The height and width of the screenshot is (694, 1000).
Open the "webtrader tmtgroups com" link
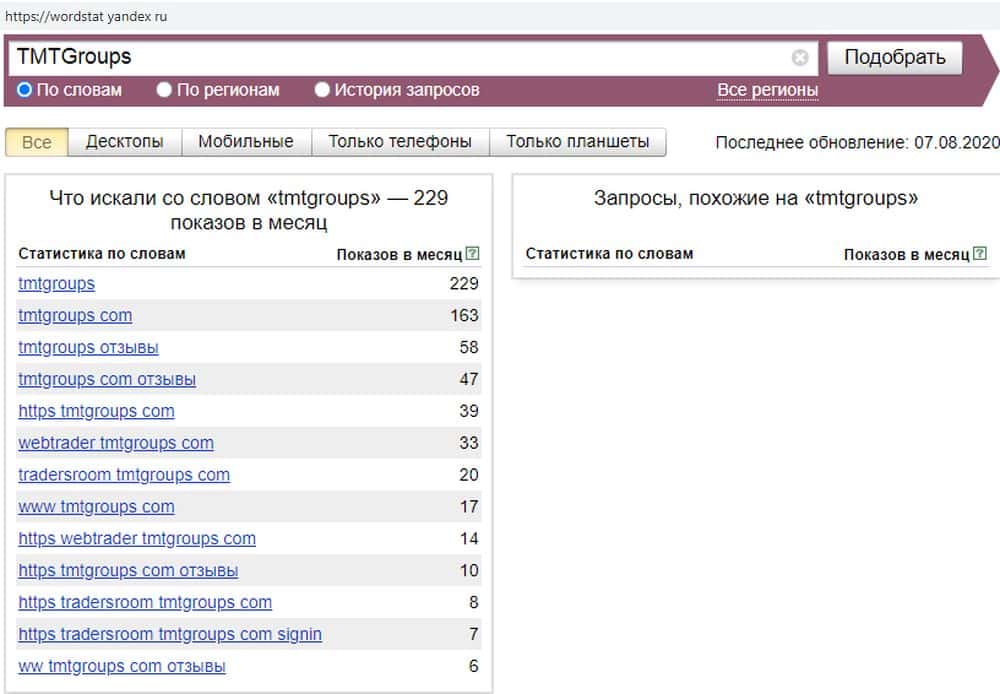[116, 443]
